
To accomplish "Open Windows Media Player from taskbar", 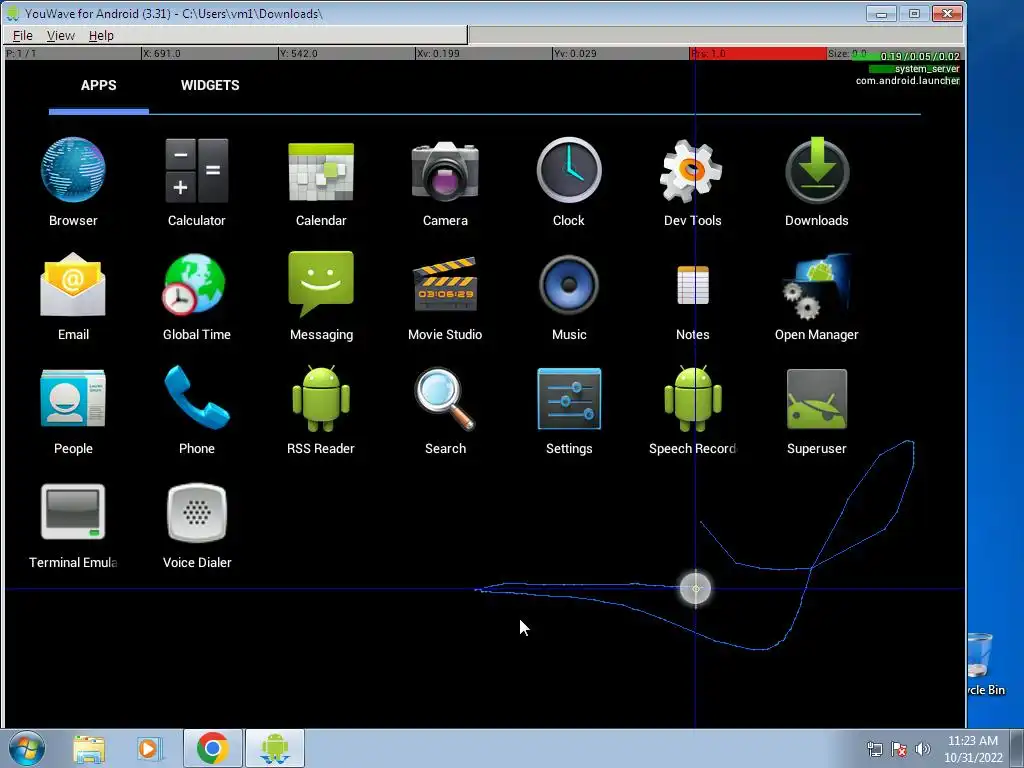I will click(x=149, y=748).
